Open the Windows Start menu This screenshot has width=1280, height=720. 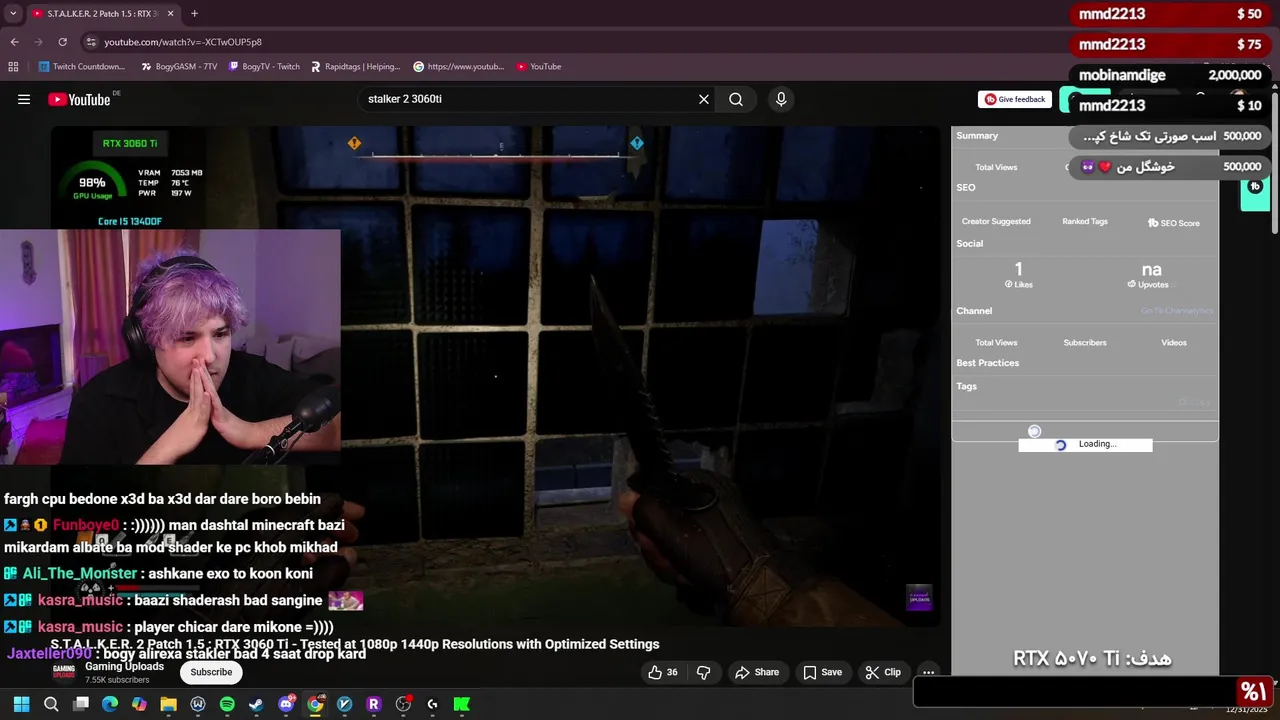coord(21,704)
